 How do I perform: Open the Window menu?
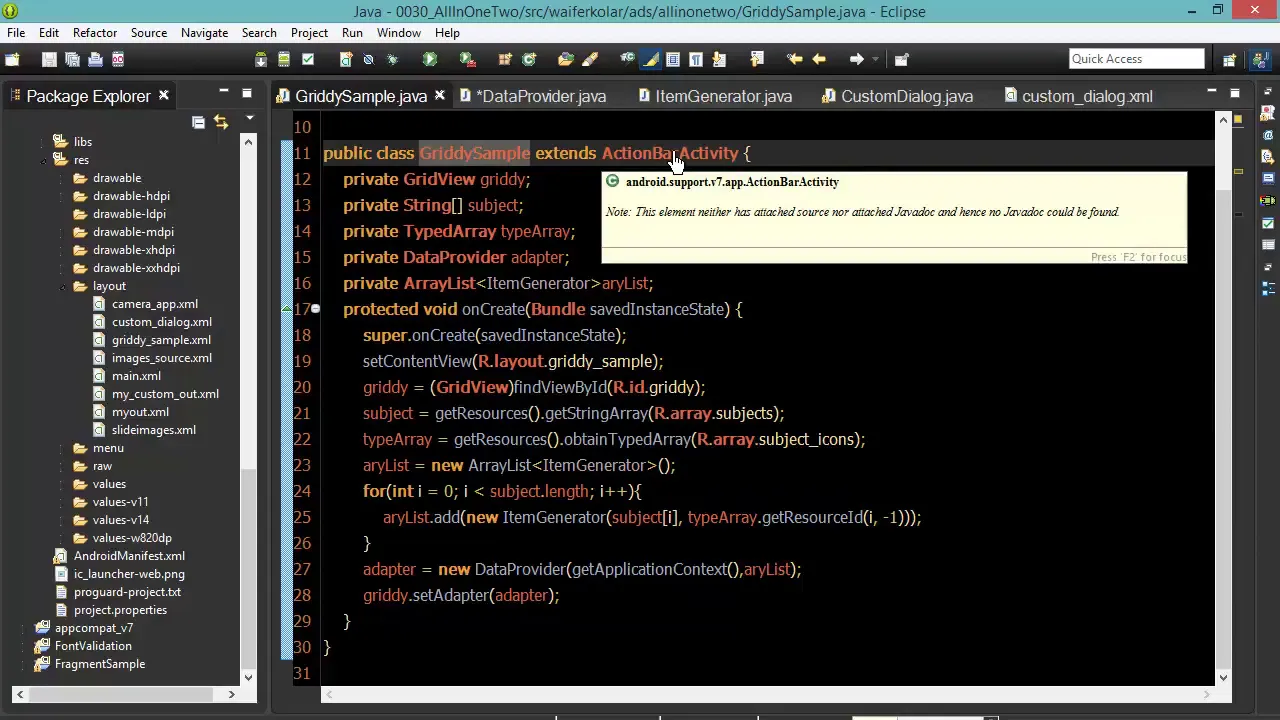tap(399, 33)
